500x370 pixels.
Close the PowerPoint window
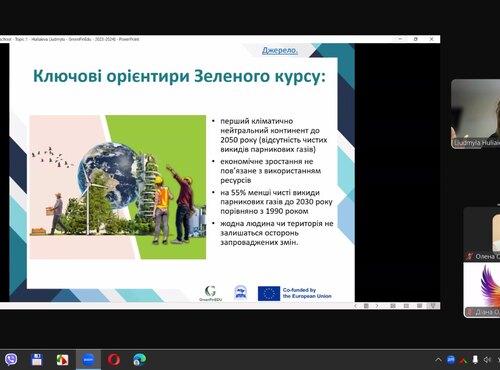click(431, 39)
